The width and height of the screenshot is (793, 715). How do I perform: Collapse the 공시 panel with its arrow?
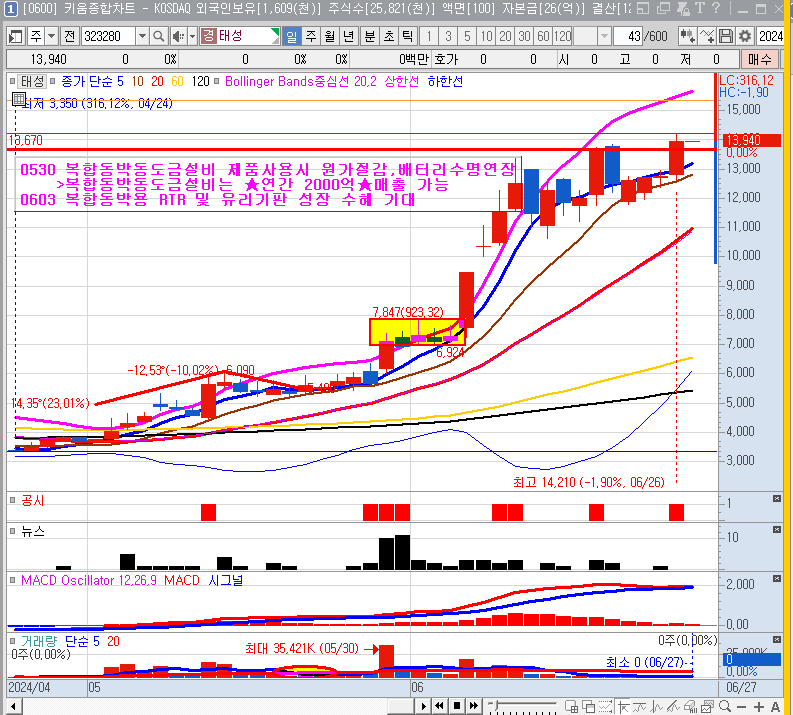[776, 499]
